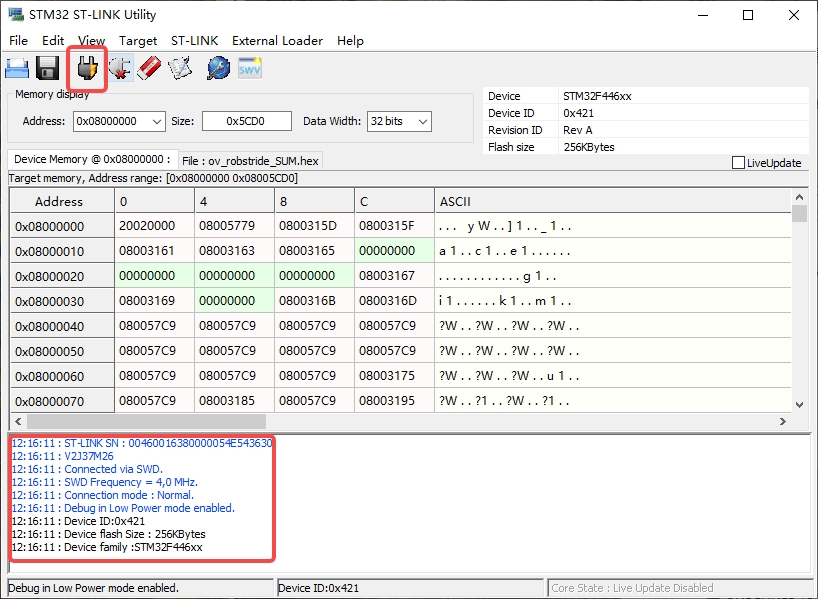Expand the Address dropdown
The height and width of the screenshot is (599, 818).
[156, 121]
